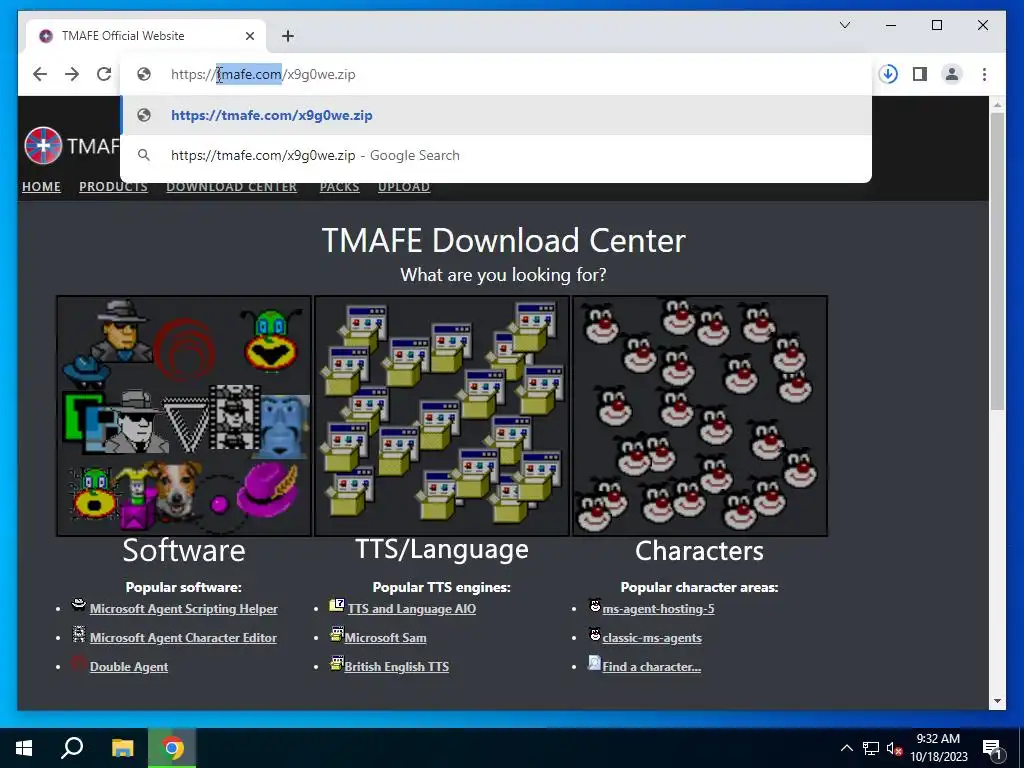Click the Microsoft Sam package icon
Image resolution: width=1024 pixels, height=768 pixels.
coord(337,634)
